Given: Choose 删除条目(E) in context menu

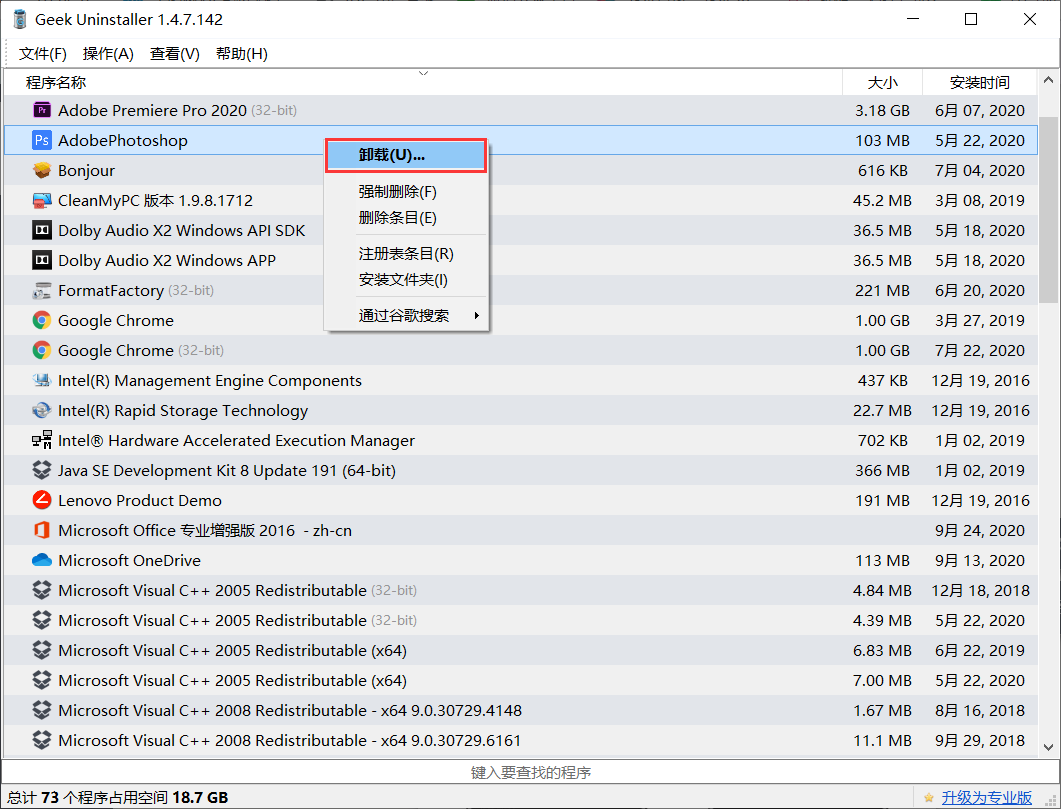Looking at the screenshot, I should [x=406, y=218].
